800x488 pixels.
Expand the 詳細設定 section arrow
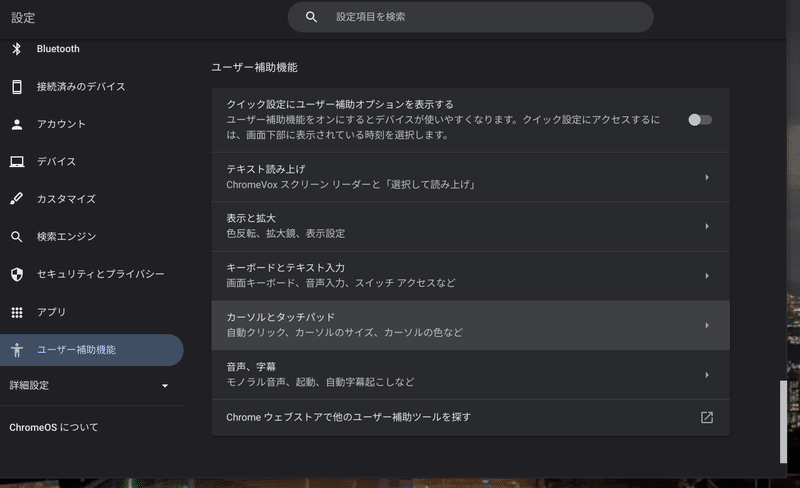pyautogui.click(x=165, y=386)
